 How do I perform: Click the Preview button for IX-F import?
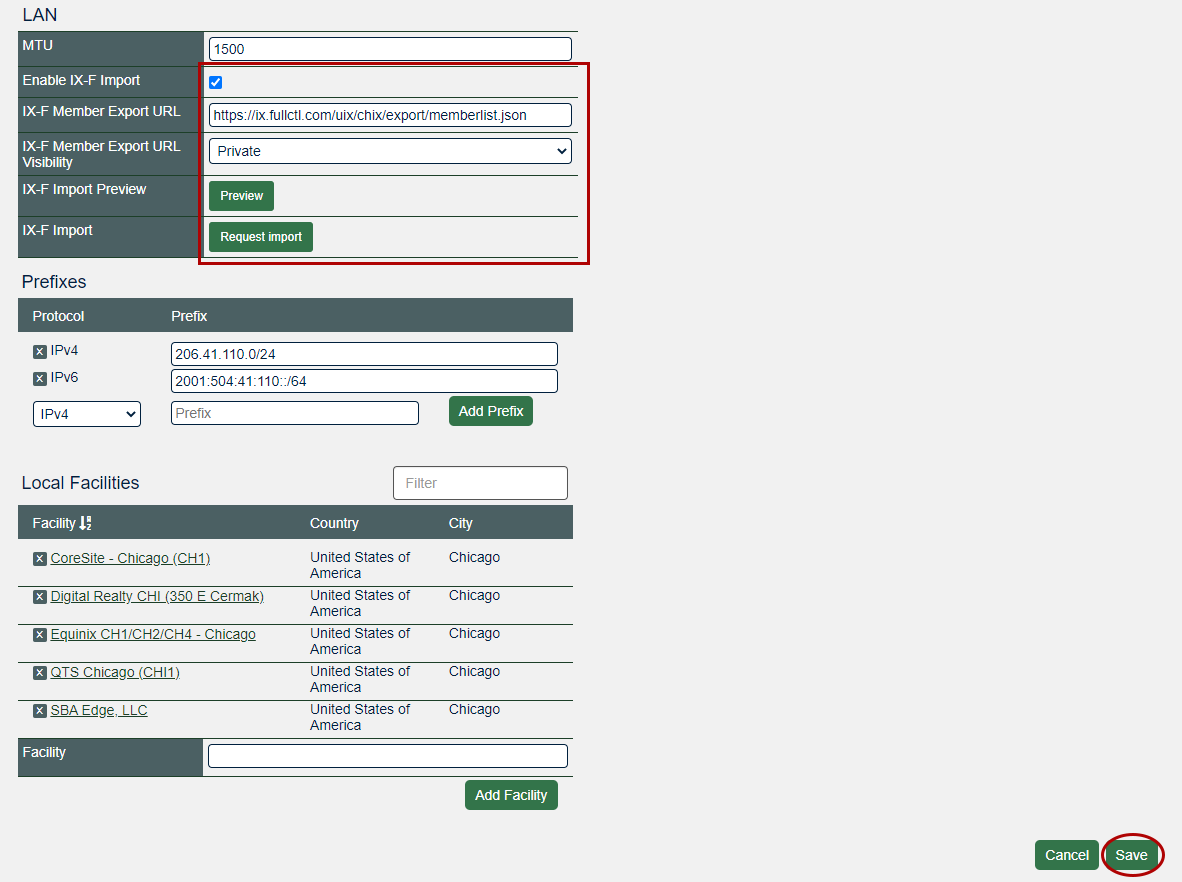[x=241, y=196]
